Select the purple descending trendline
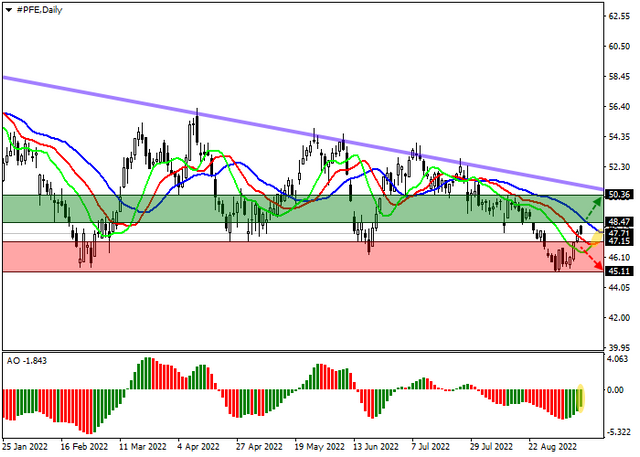This screenshot has height=457, width=640. [x=303, y=133]
